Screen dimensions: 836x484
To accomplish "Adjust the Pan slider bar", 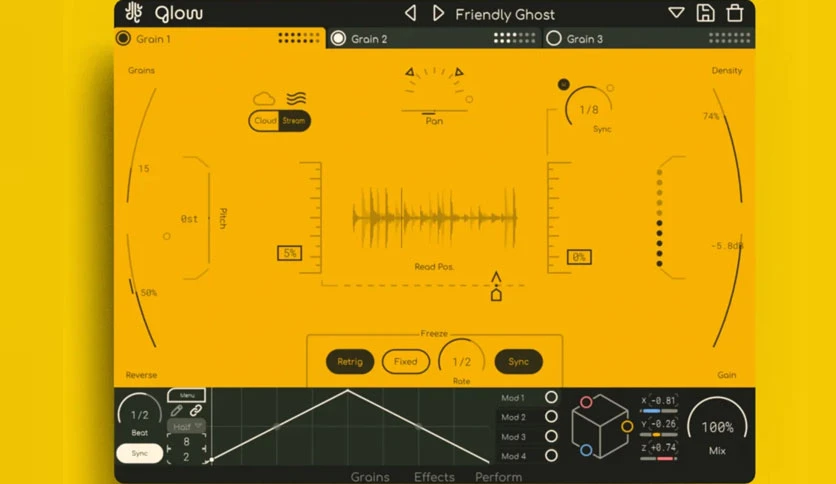I will coord(434,111).
